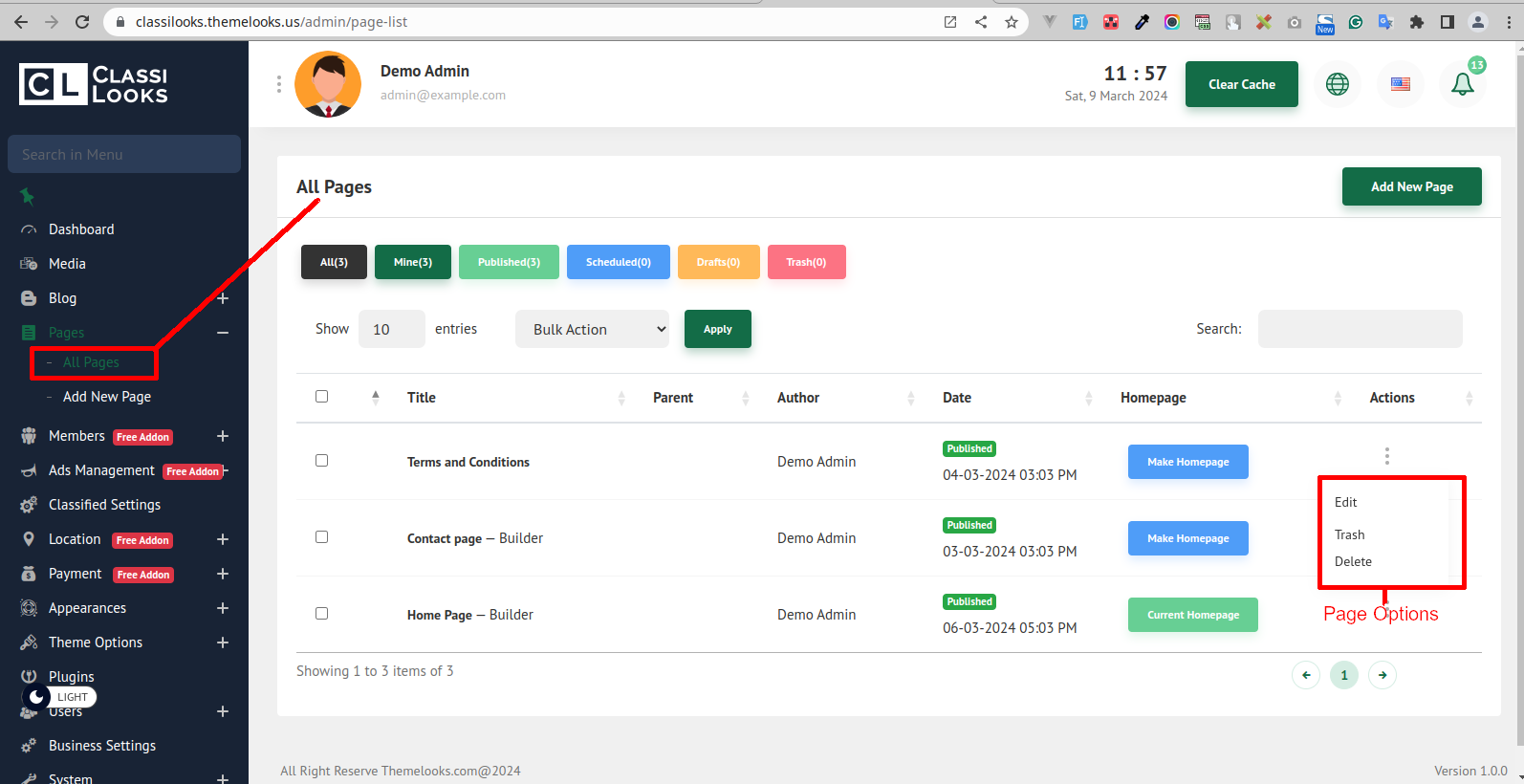The height and width of the screenshot is (784, 1524).
Task: Select the Home Page row checkbox
Action: pyautogui.click(x=322, y=614)
